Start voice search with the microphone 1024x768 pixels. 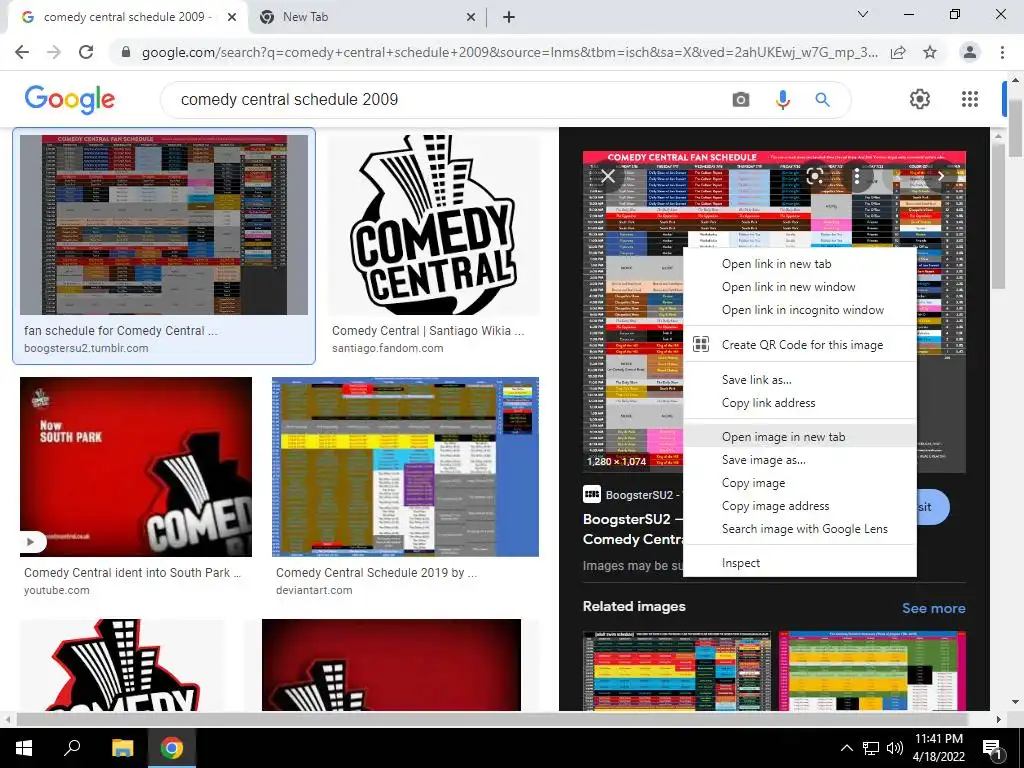click(x=782, y=99)
